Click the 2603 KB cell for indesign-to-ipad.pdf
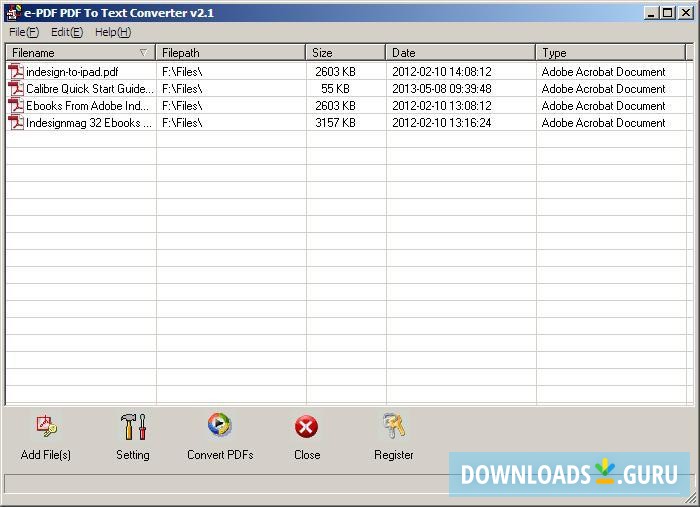Image resolution: width=700 pixels, height=507 pixels. point(335,72)
